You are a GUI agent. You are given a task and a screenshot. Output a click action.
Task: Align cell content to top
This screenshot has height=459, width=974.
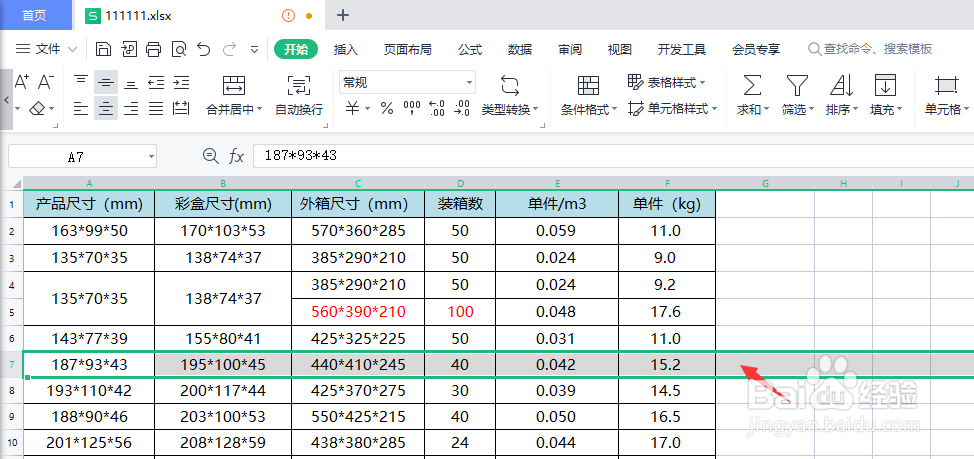pos(81,82)
